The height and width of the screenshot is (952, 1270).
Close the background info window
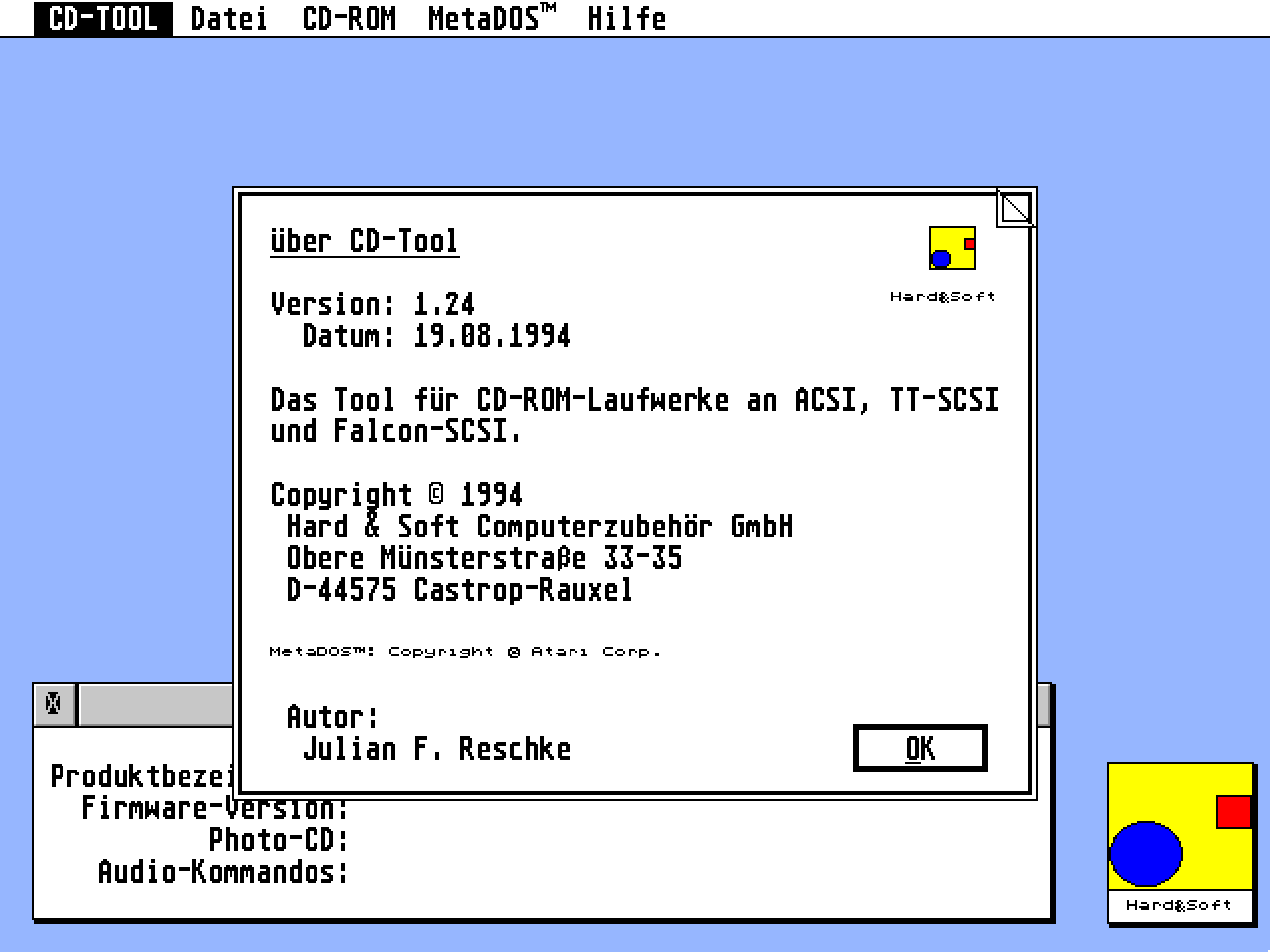pos(54,704)
